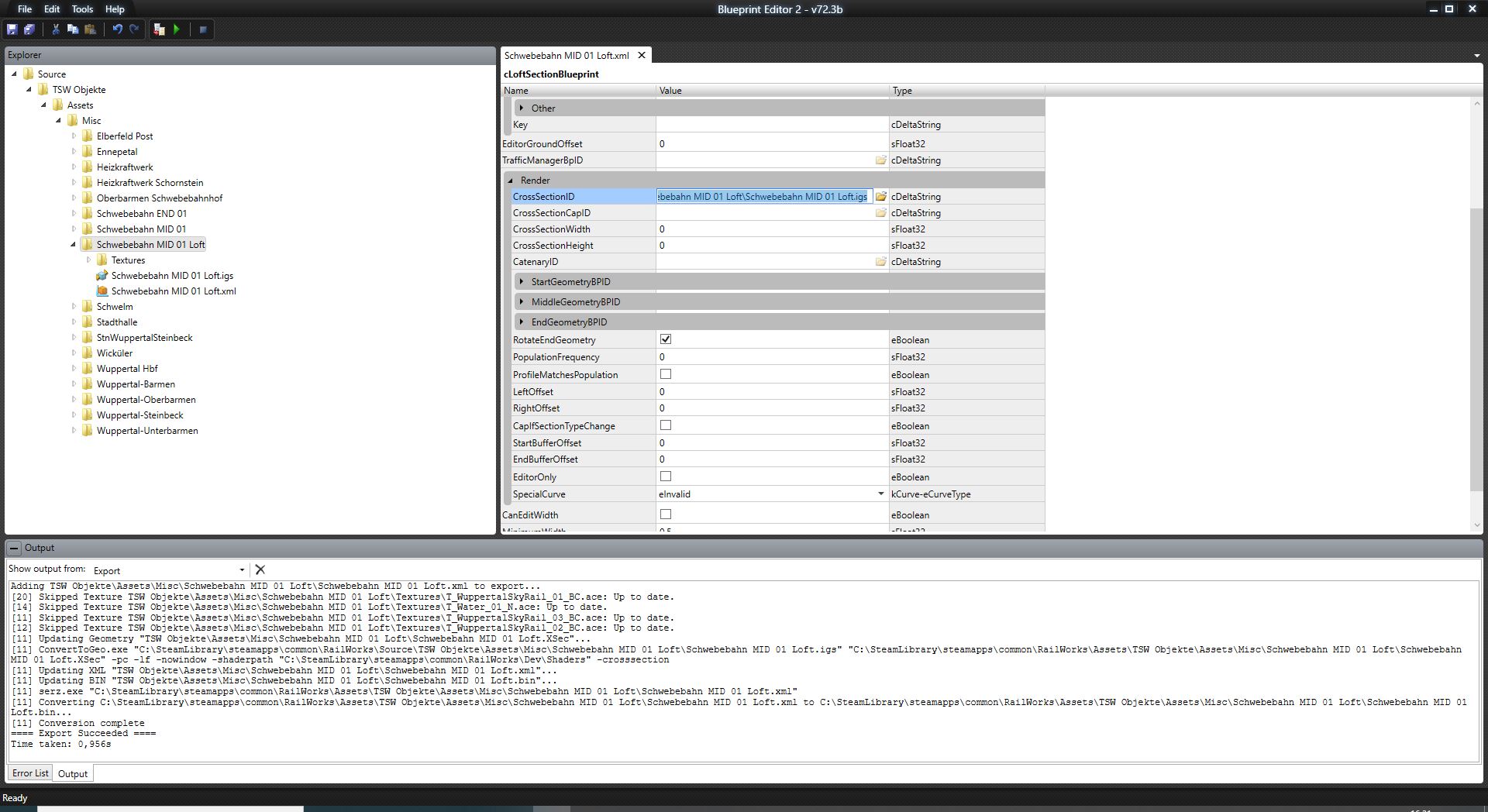Image resolution: width=1488 pixels, height=812 pixels.
Task: Collapse the Schwebebahn MID 01 Loft folder
Action: 74,245
